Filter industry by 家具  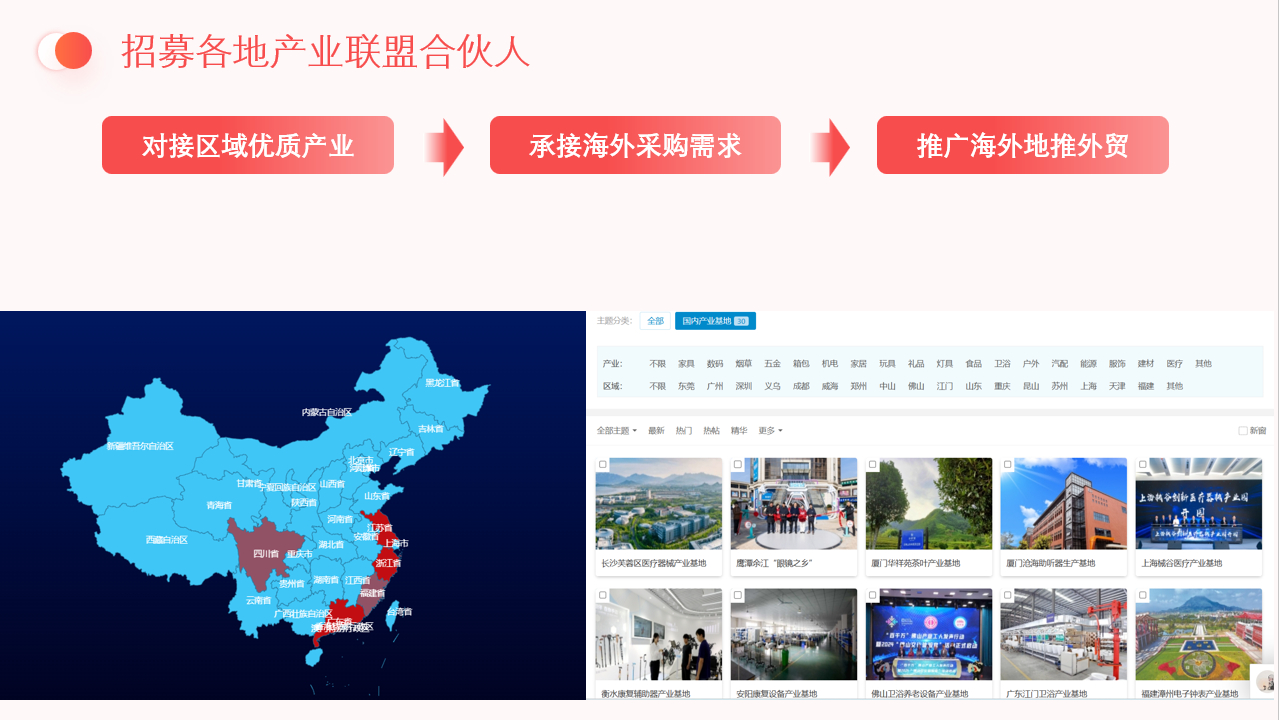point(686,364)
